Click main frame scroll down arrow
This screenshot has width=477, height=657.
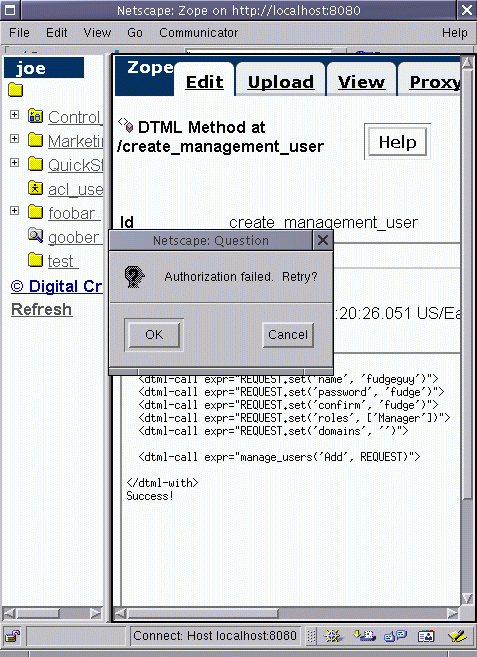[467, 598]
